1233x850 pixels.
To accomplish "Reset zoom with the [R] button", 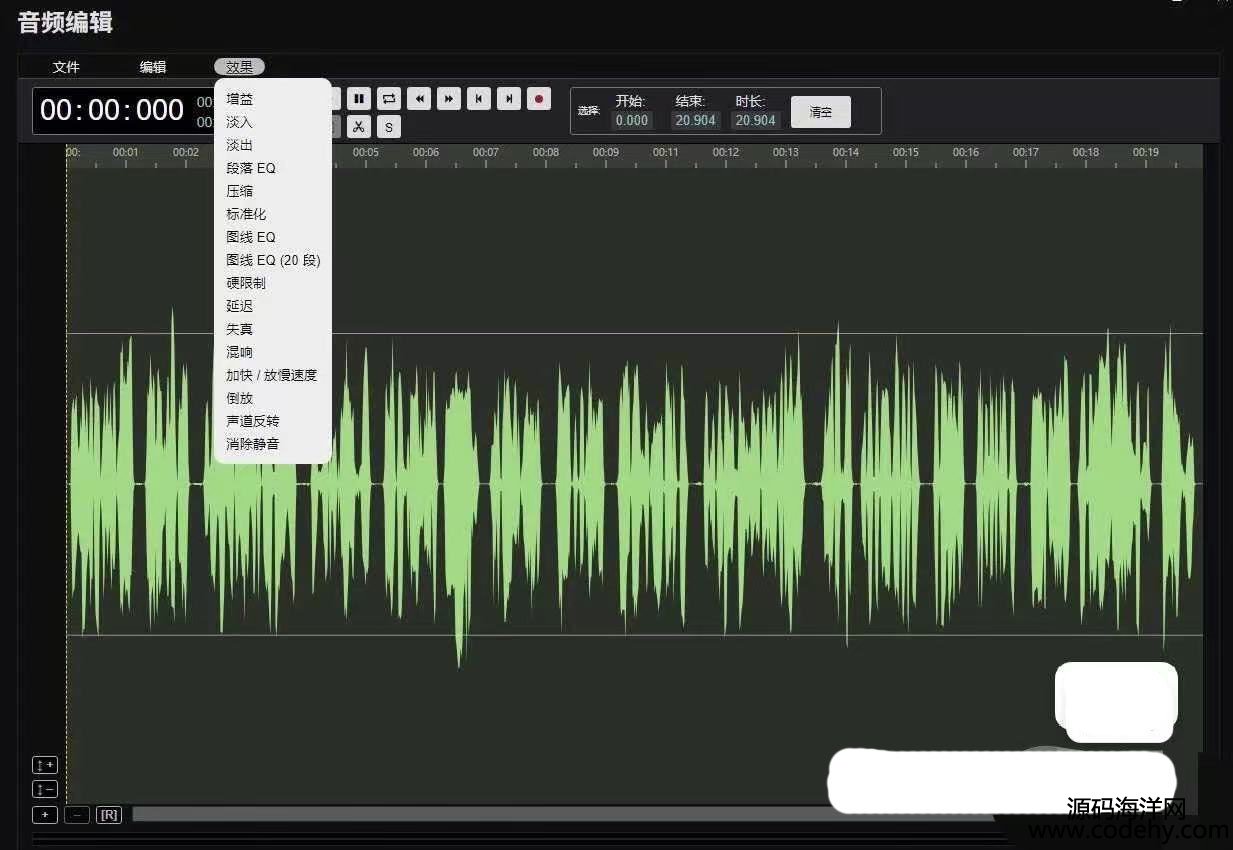I will pos(109,814).
